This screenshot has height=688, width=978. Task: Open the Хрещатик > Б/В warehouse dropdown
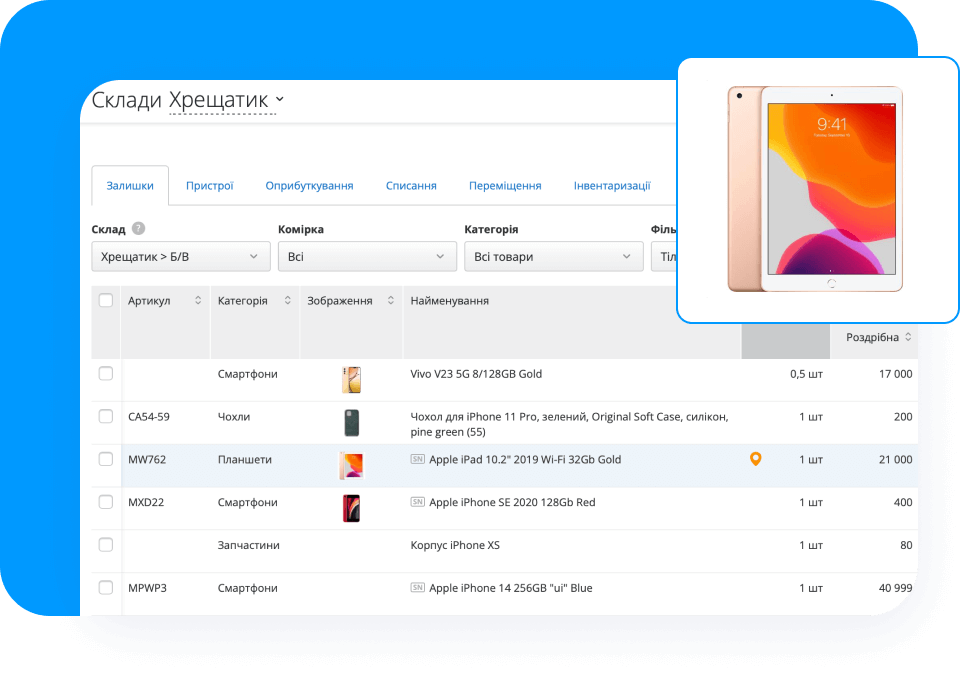click(x=180, y=257)
